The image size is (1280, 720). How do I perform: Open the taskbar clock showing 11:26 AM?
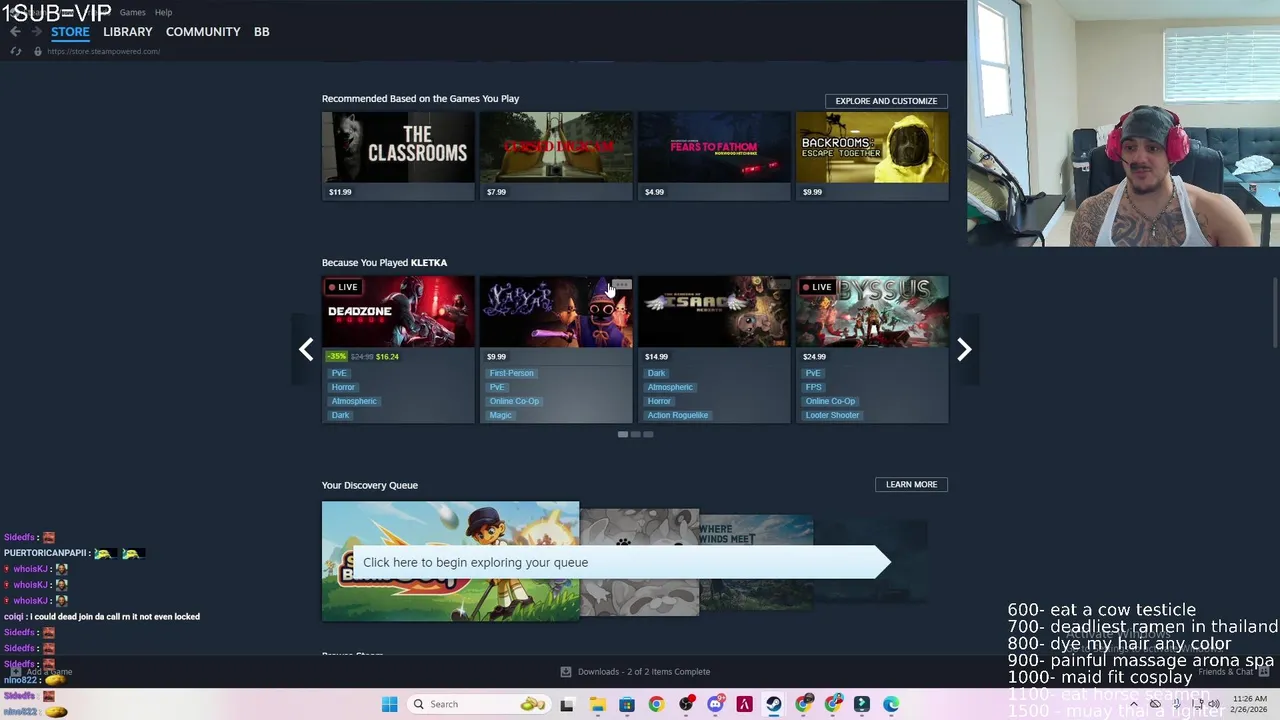tap(1250, 704)
